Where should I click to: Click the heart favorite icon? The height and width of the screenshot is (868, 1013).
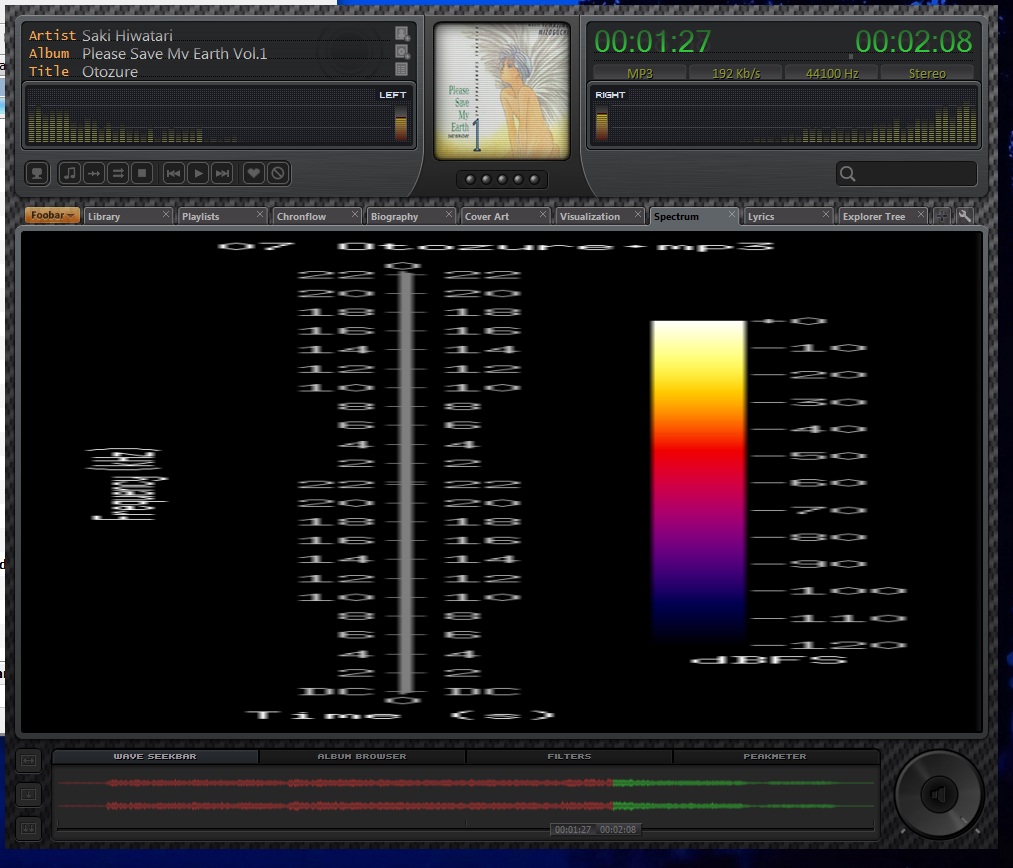[254, 174]
